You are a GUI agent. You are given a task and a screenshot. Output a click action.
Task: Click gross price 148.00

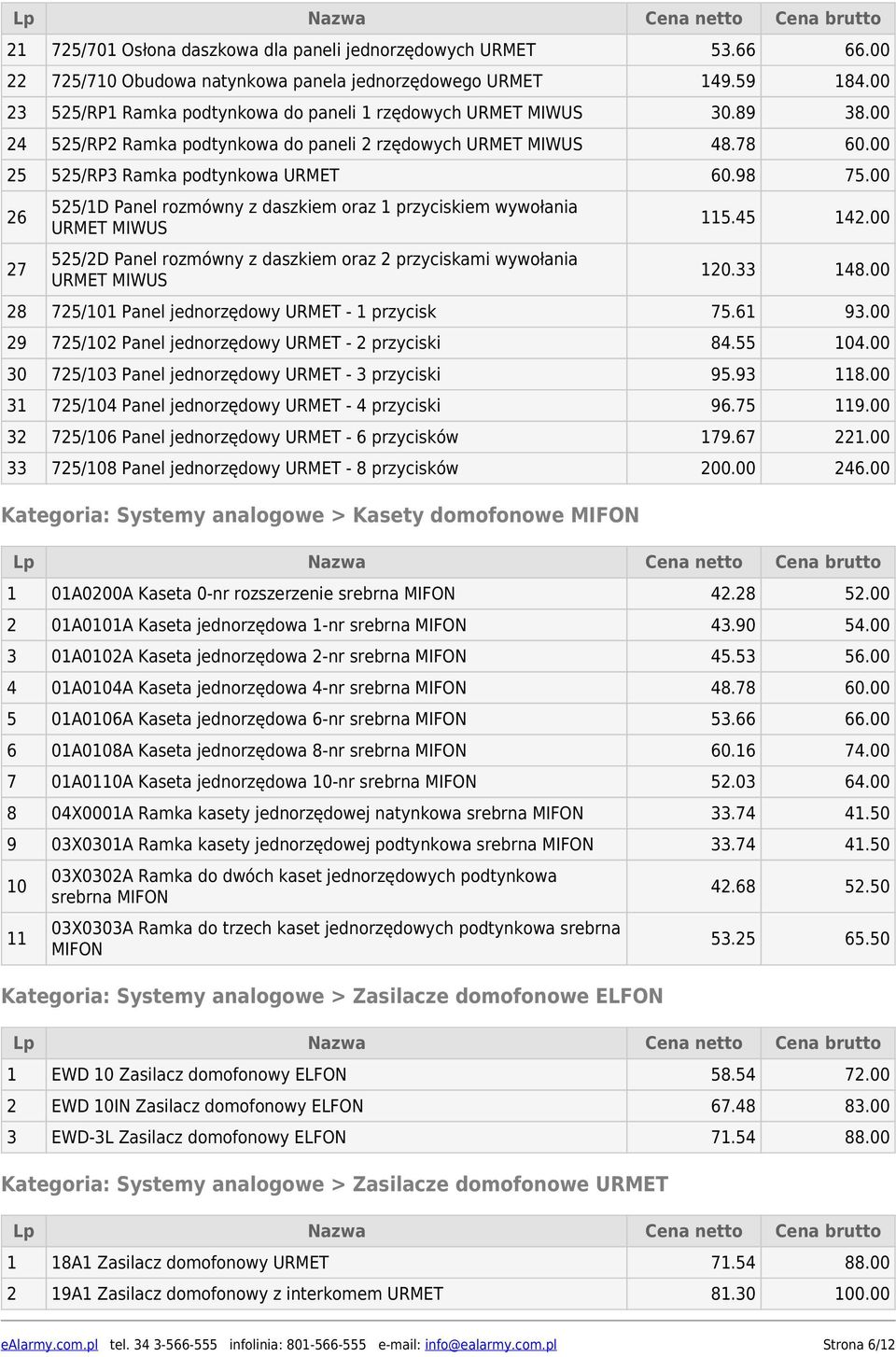[861, 270]
